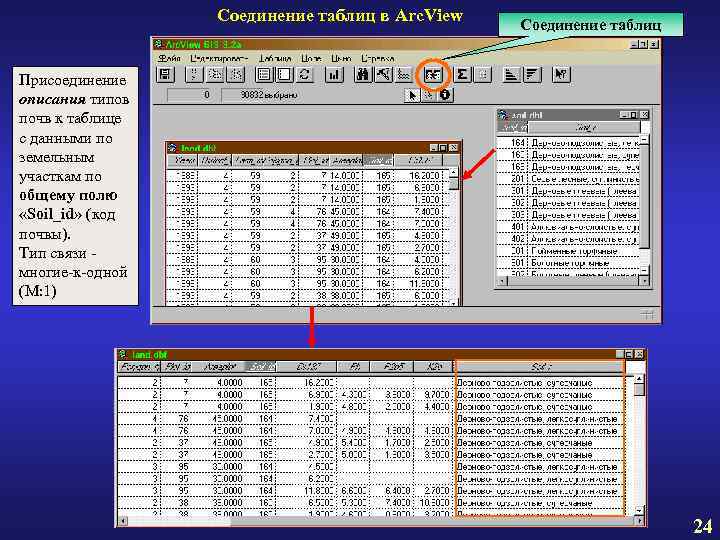Image resolution: width=720 pixels, height=540 pixels.
Task: Open the Окно menu
Action: 341,59
